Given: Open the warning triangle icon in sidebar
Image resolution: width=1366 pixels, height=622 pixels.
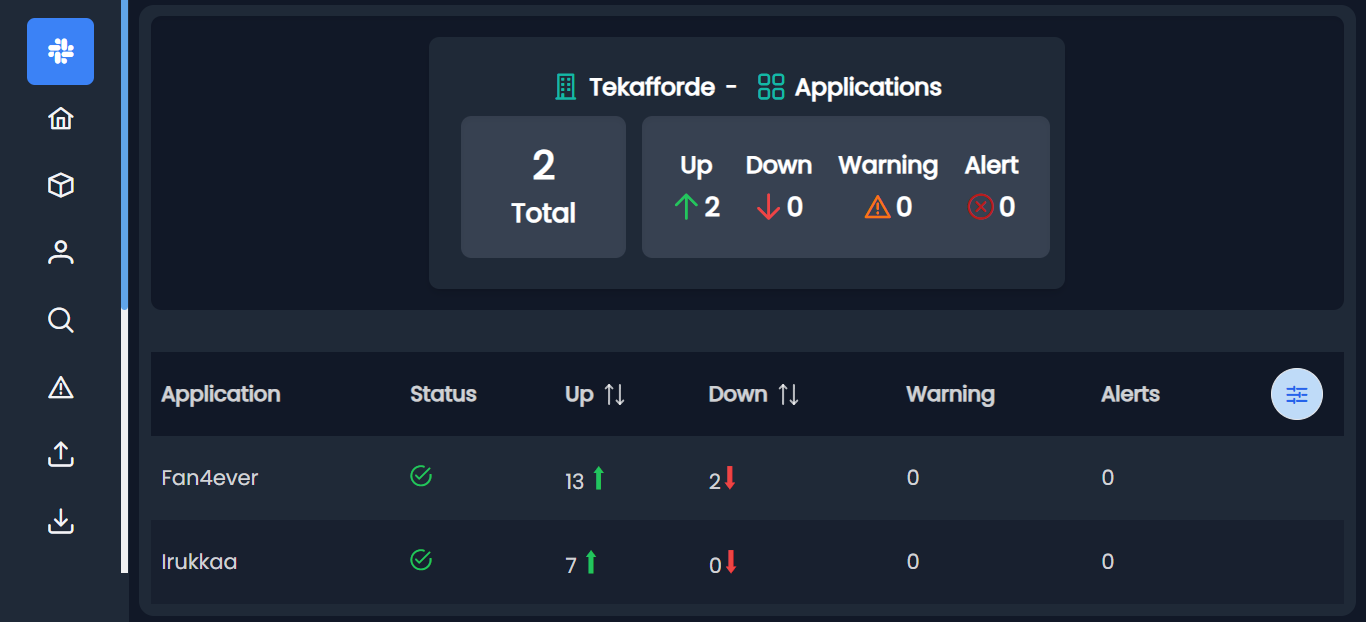Looking at the screenshot, I should click(x=61, y=387).
